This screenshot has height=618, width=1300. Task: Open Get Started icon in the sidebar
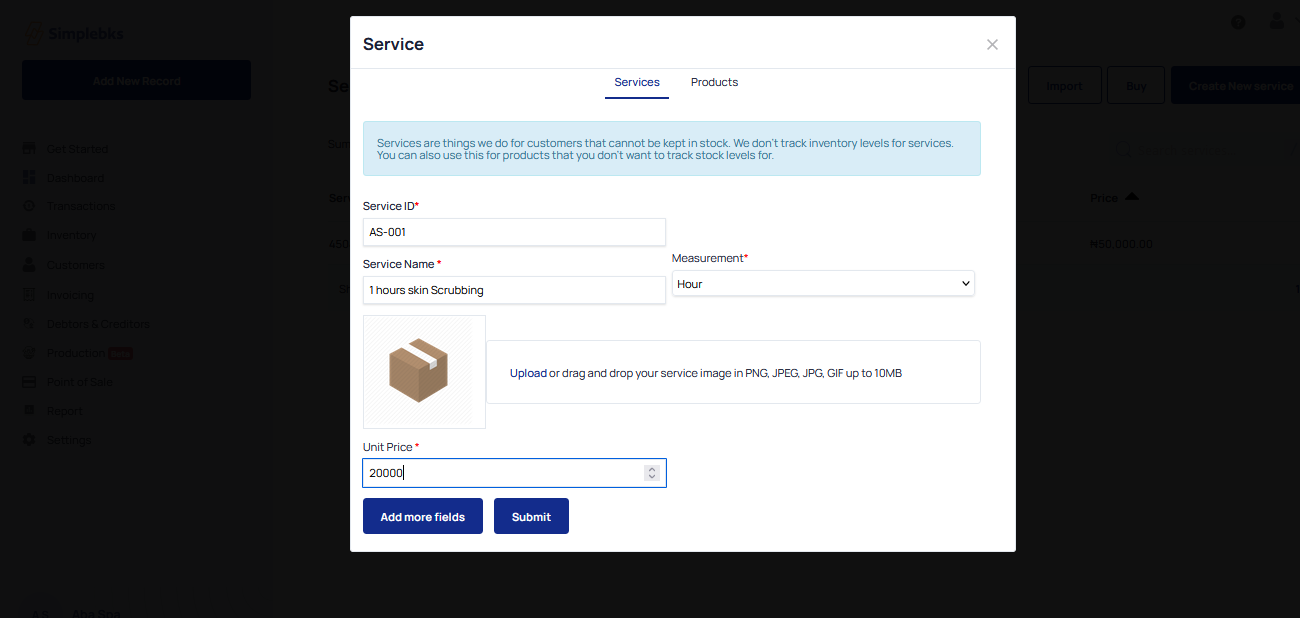29,148
